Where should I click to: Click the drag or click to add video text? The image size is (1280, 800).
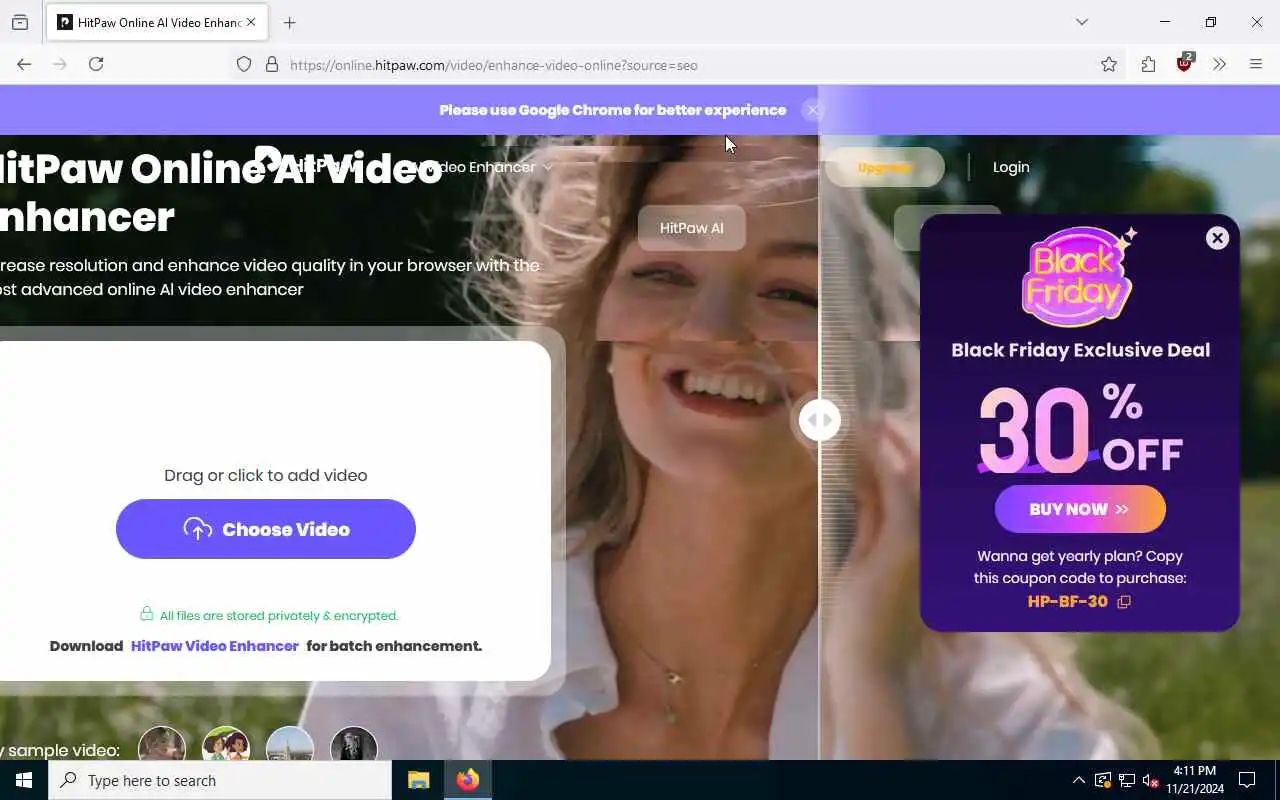point(265,475)
